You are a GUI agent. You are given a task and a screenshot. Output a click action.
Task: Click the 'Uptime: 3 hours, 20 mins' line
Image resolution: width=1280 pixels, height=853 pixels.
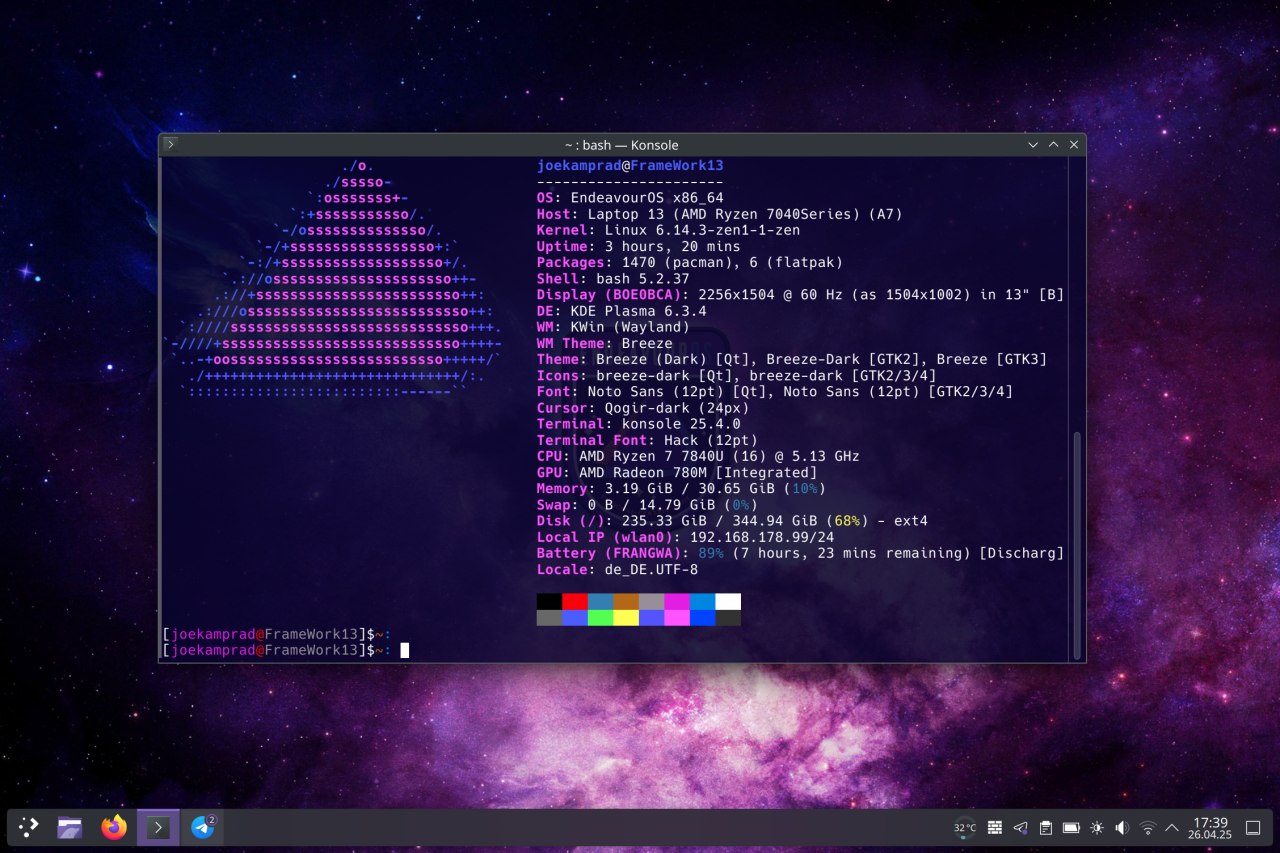pos(639,246)
